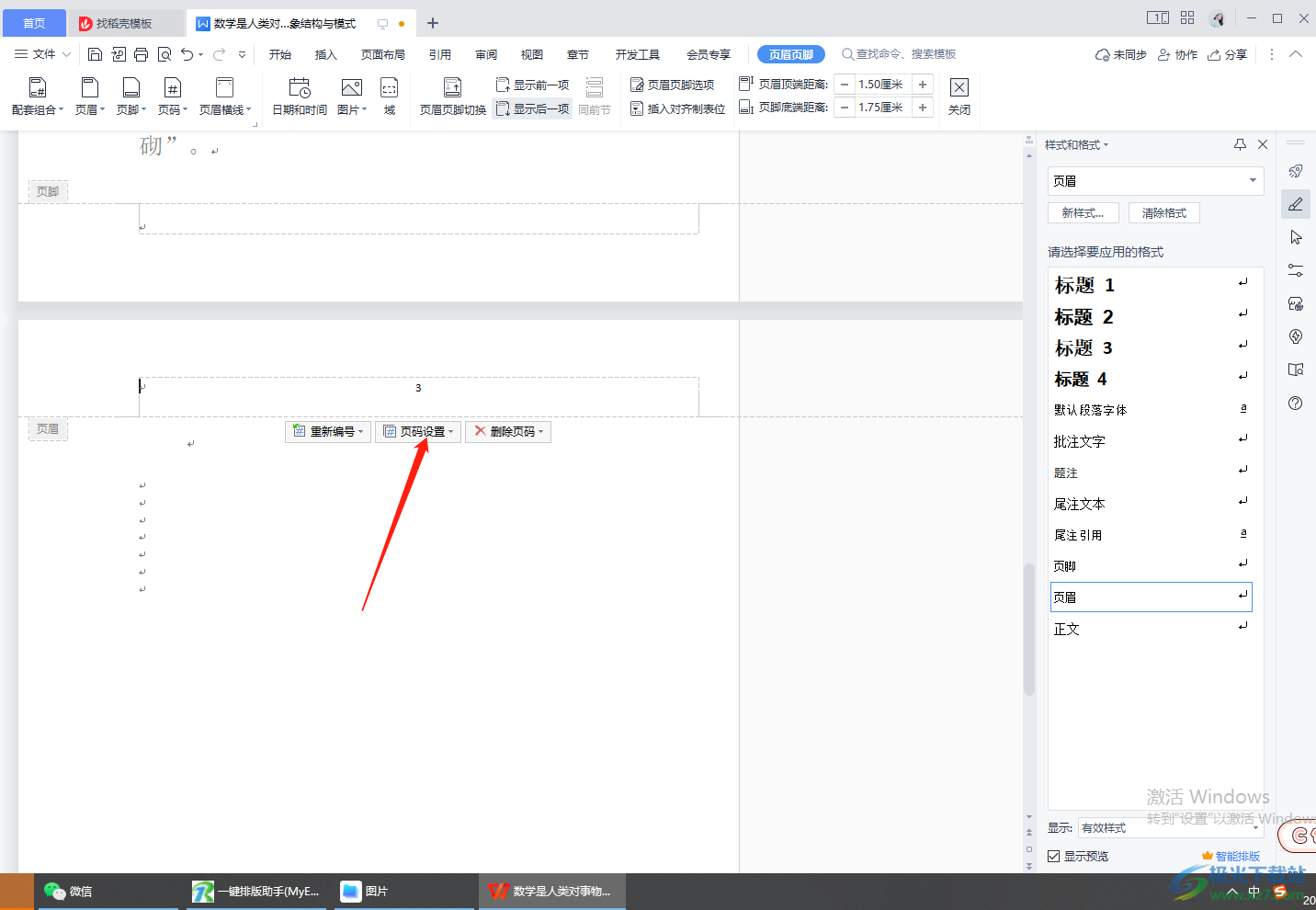Viewport: 1316px width, 910px height.
Task: Switch to the 视图 tab
Action: [x=532, y=55]
